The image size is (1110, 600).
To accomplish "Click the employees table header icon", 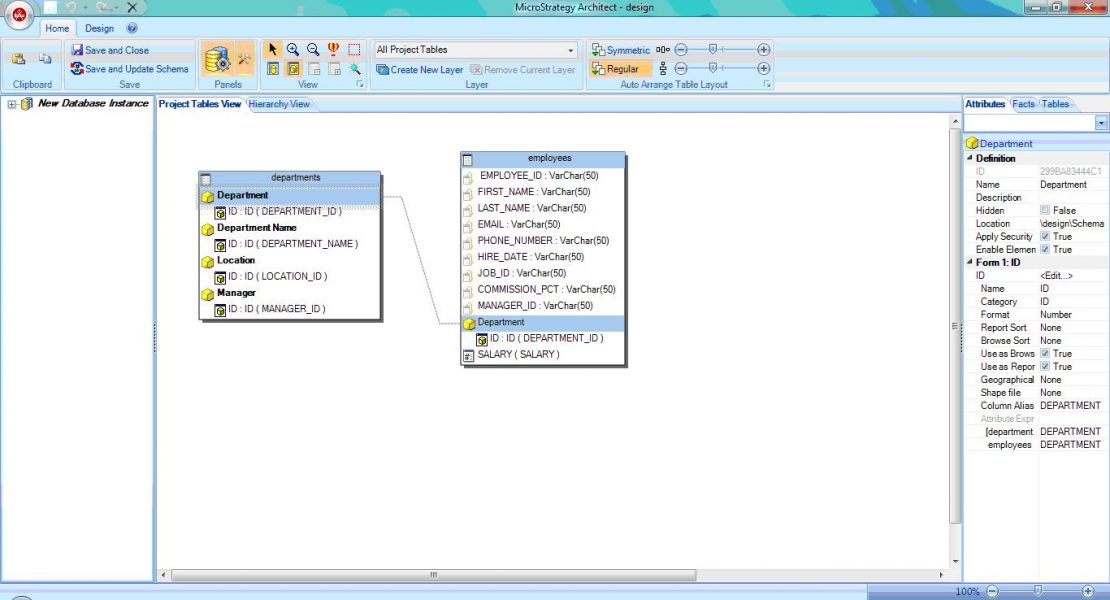I will coord(467,160).
